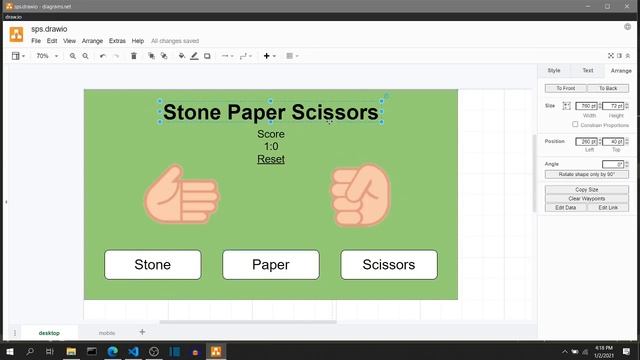Enable the Constrain Proportions checkbox
The image size is (640, 360).
[575, 124]
